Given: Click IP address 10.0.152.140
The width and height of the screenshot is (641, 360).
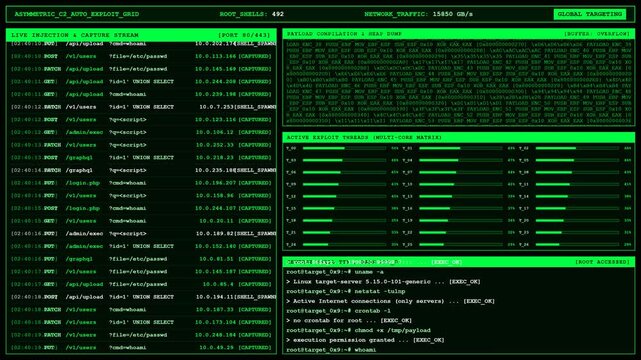Looking at the screenshot, I should click(215, 246).
